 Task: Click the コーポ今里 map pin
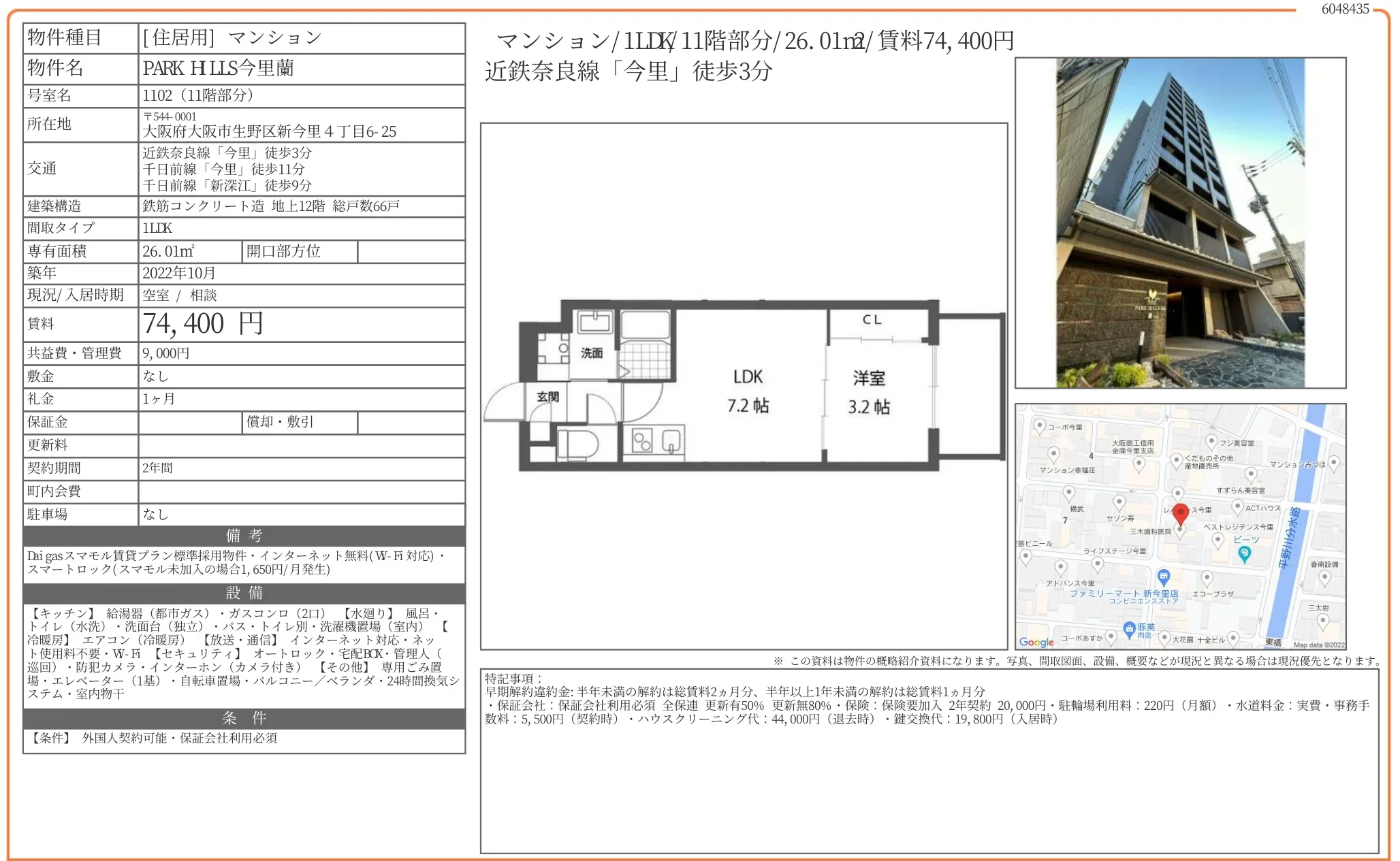tap(1039, 426)
